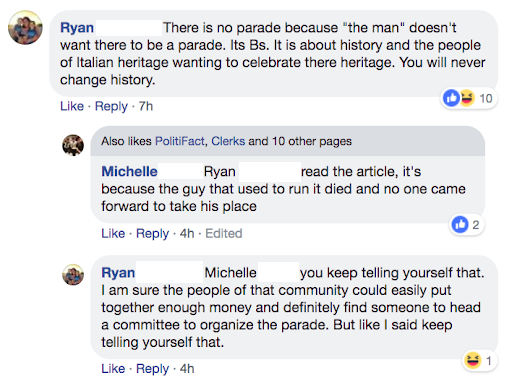Open the PolitiFact page link
Image resolution: width=512 pixels, height=386 pixels.
180,141
